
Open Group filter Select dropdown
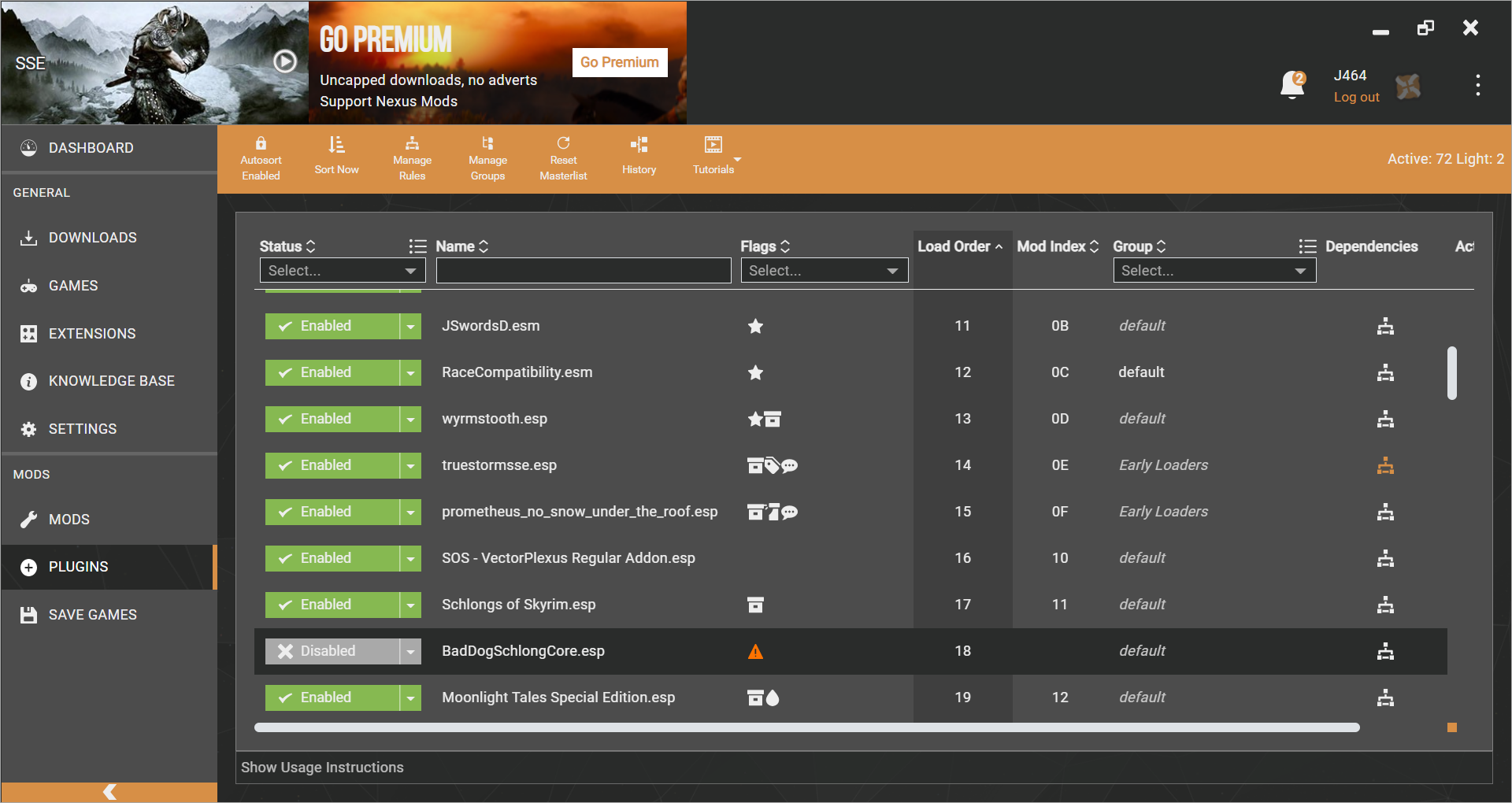[x=1214, y=270]
